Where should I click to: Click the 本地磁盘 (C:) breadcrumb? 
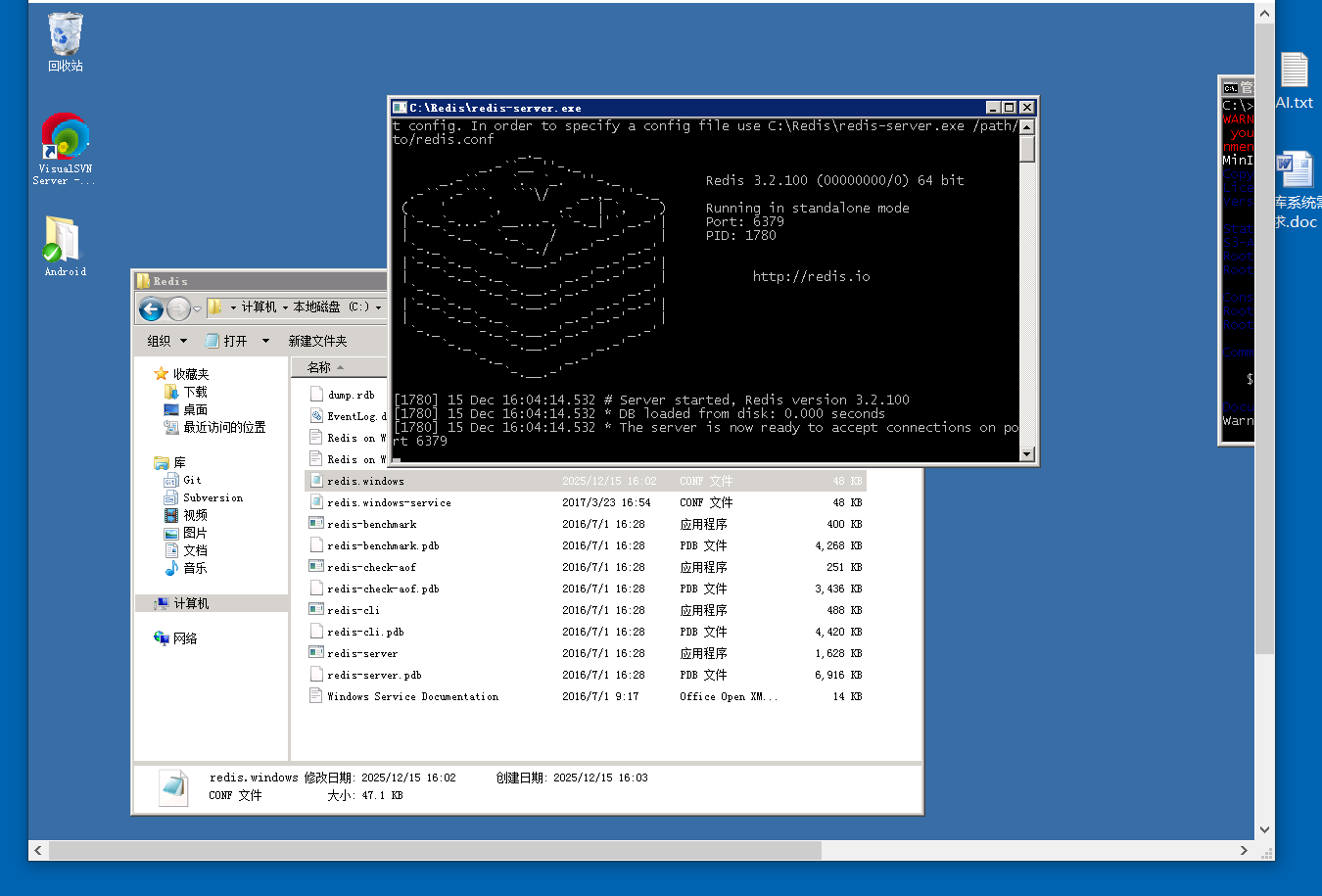click(x=331, y=307)
